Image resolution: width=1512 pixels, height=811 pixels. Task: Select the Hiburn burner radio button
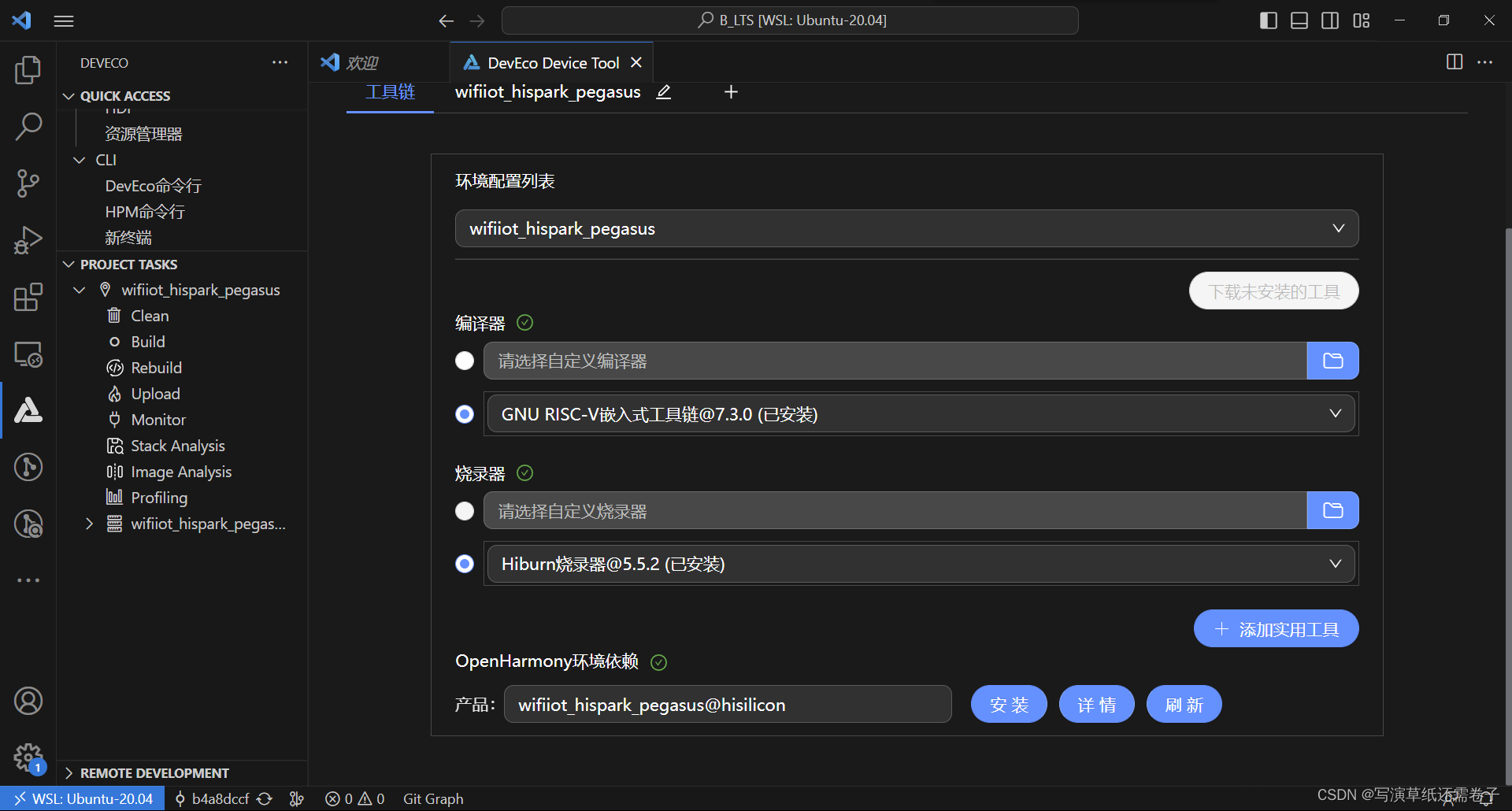click(x=465, y=564)
